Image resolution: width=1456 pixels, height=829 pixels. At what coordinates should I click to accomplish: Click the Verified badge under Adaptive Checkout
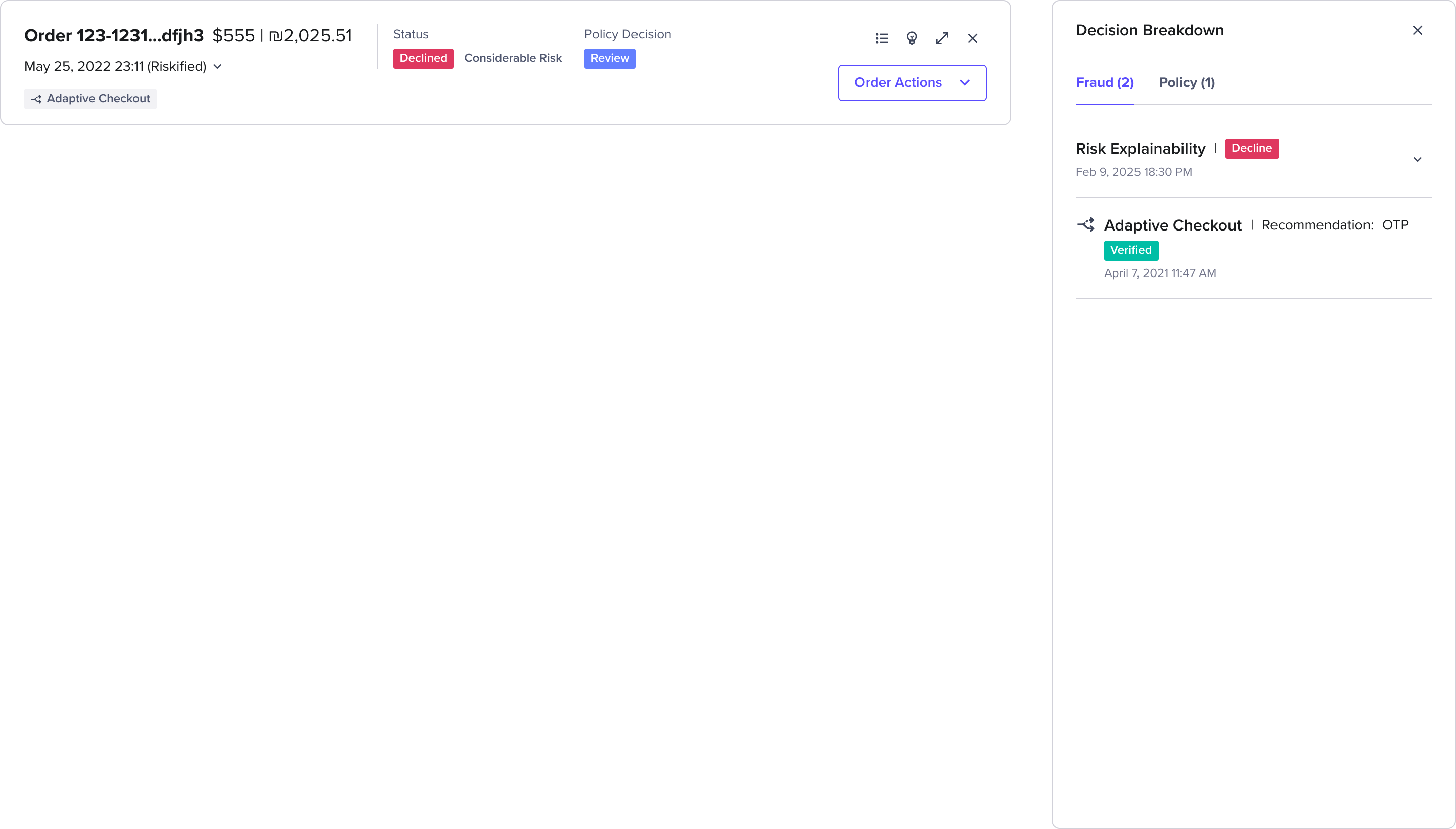tap(1131, 251)
